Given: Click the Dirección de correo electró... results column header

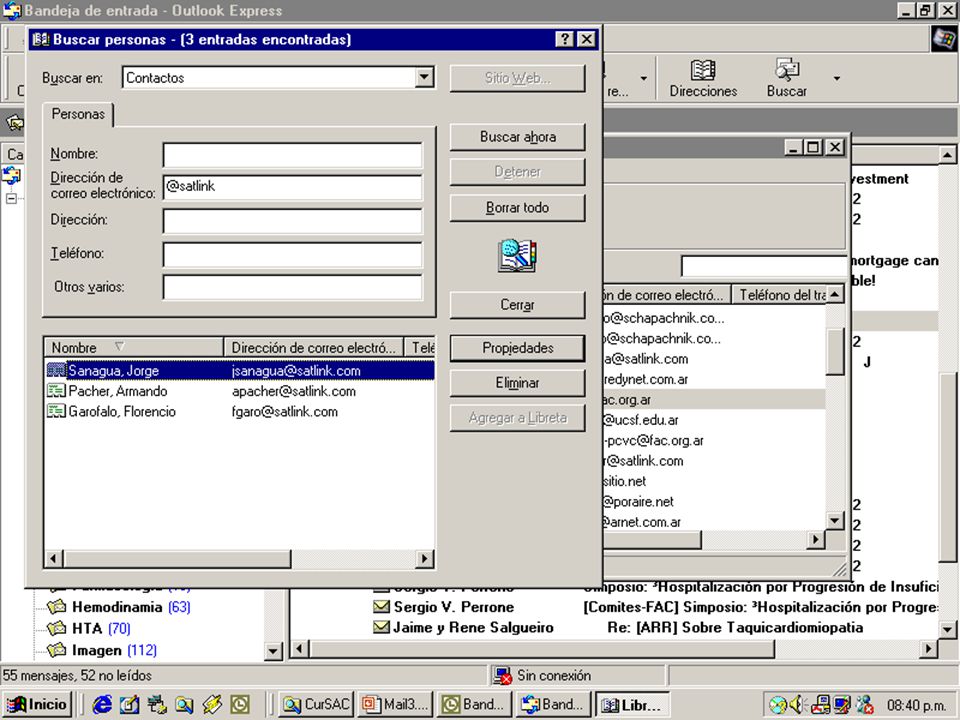Looking at the screenshot, I should point(313,347).
